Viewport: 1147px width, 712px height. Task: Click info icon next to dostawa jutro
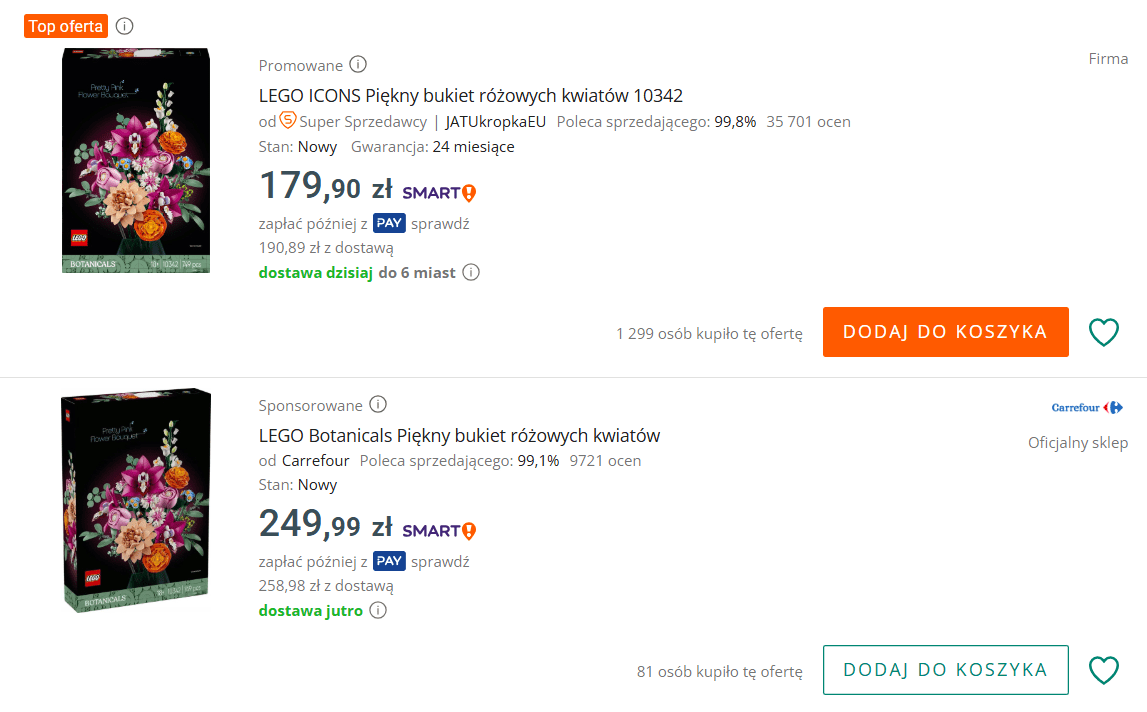point(378,610)
